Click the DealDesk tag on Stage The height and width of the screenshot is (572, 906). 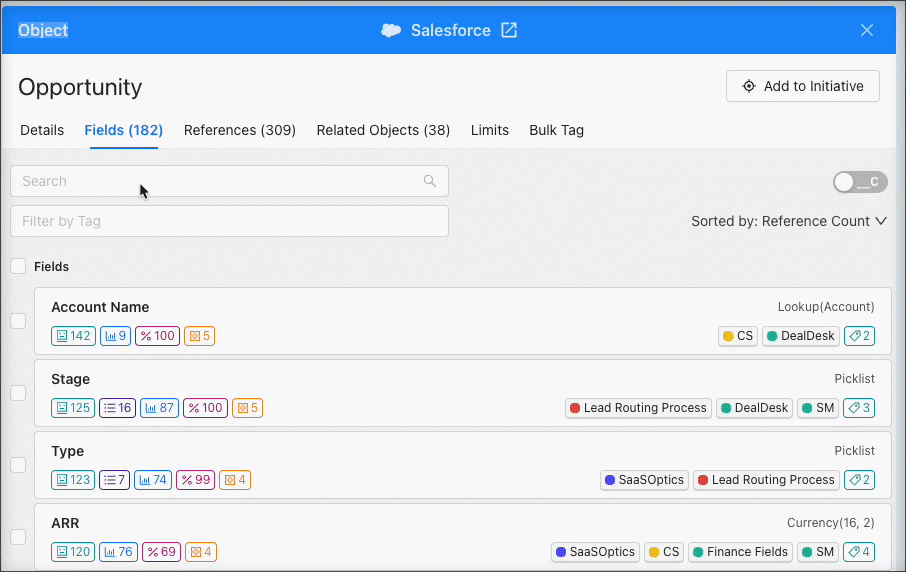click(754, 408)
